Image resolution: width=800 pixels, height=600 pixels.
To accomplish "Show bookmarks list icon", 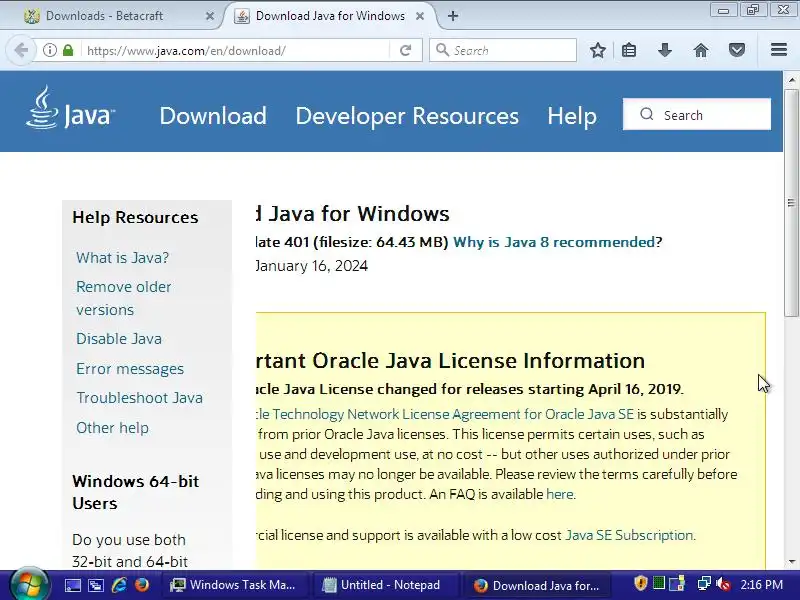I will 629,50.
